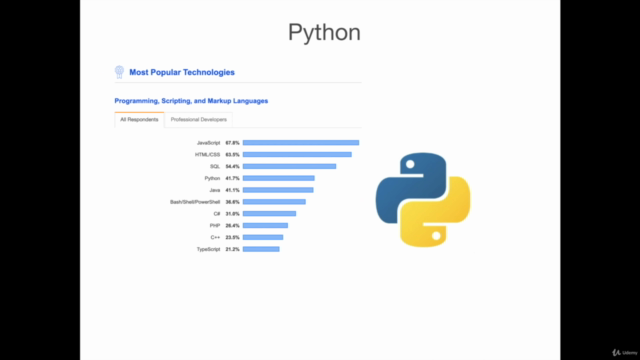This screenshot has height=360, width=640.
Task: Click the award ribbon icon beside Most Popular Technologies
Action: [119, 72]
